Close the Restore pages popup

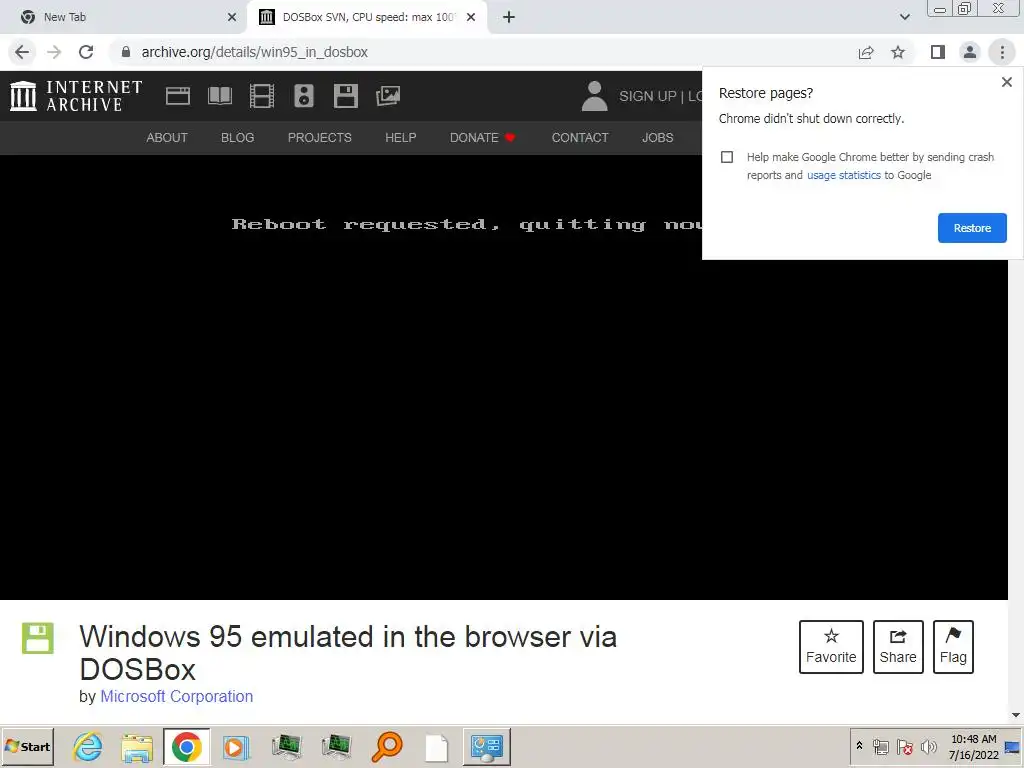tap(1006, 82)
